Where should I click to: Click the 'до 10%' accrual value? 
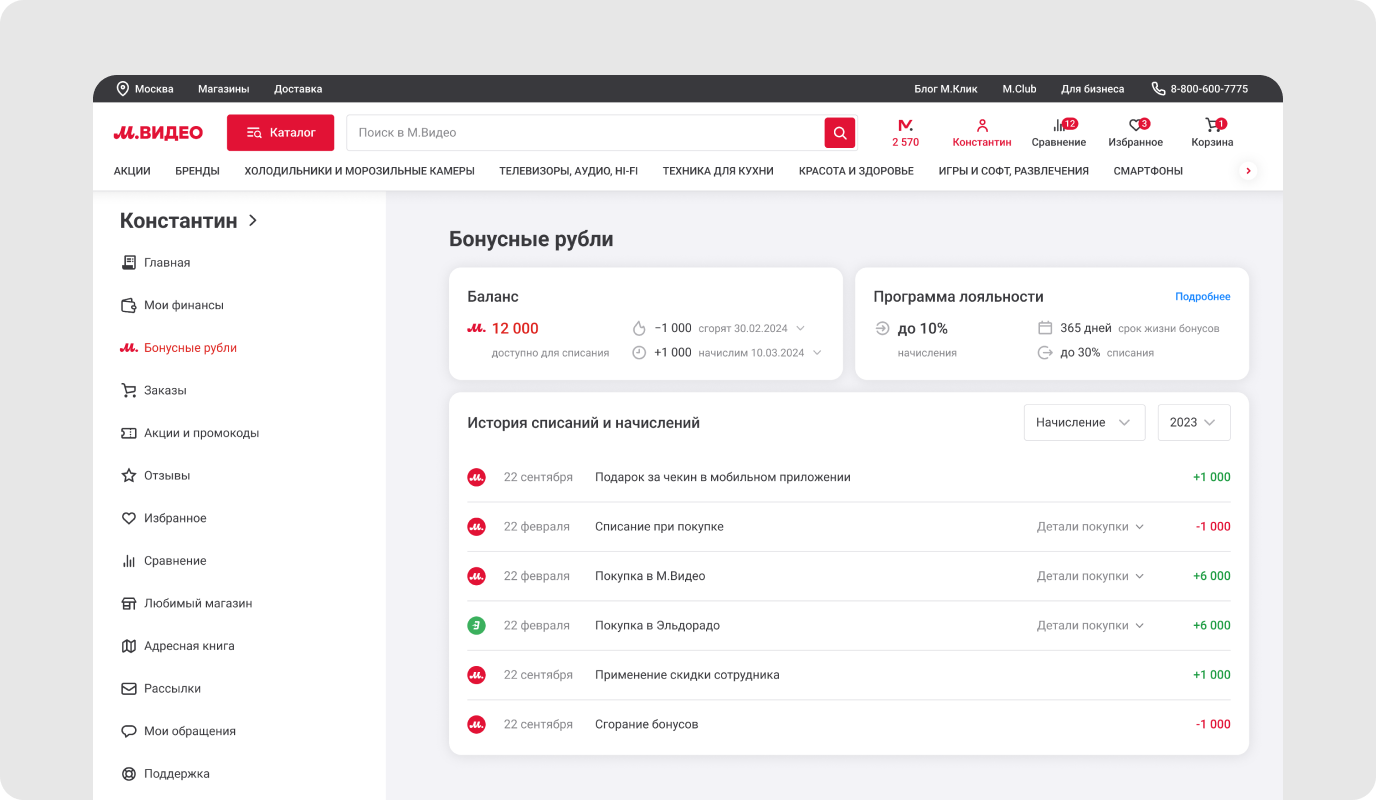pyautogui.click(x=922, y=329)
